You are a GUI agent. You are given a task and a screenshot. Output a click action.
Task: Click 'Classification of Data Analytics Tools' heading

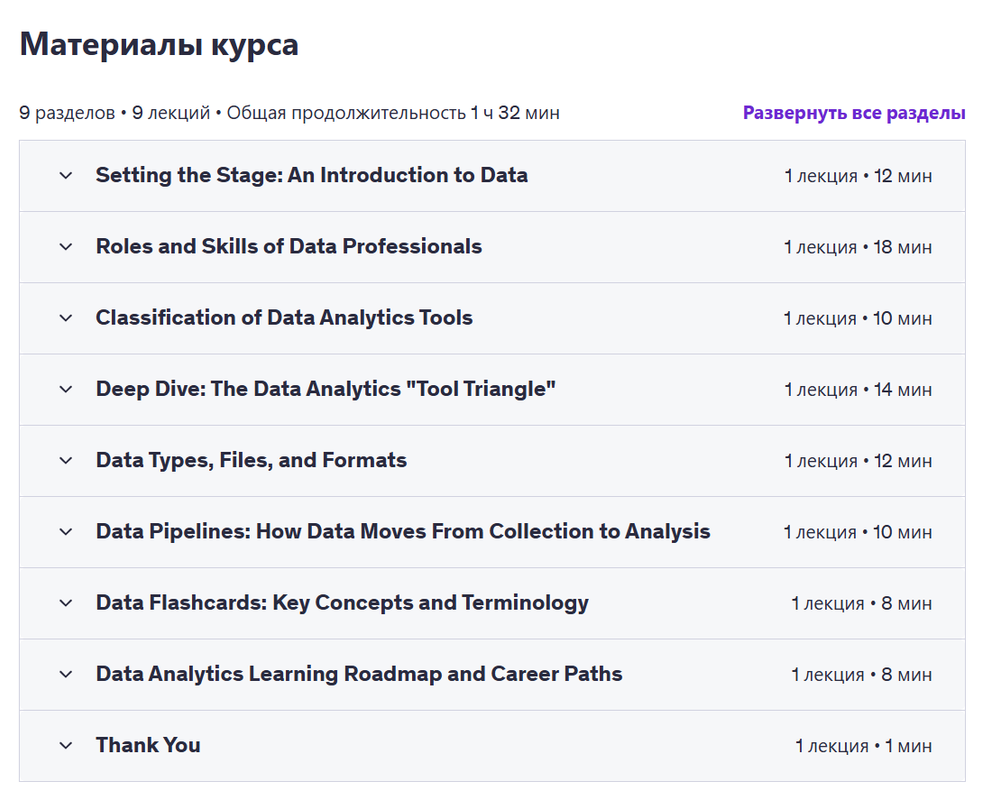[284, 318]
